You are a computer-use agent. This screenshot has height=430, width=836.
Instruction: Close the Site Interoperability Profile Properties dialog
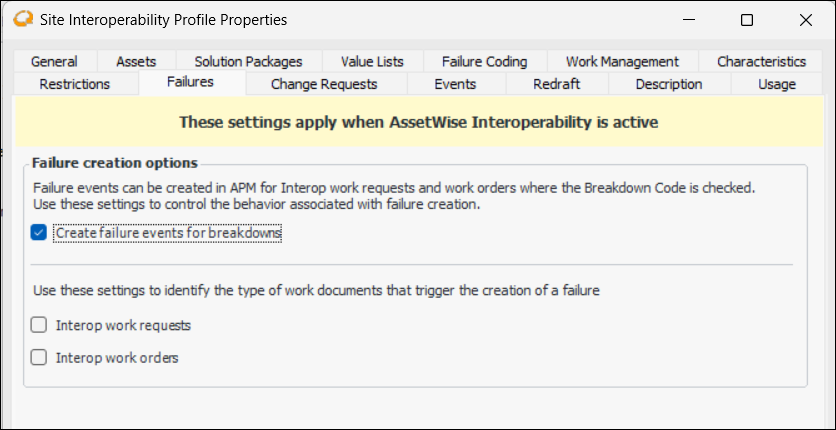pyautogui.click(x=806, y=20)
